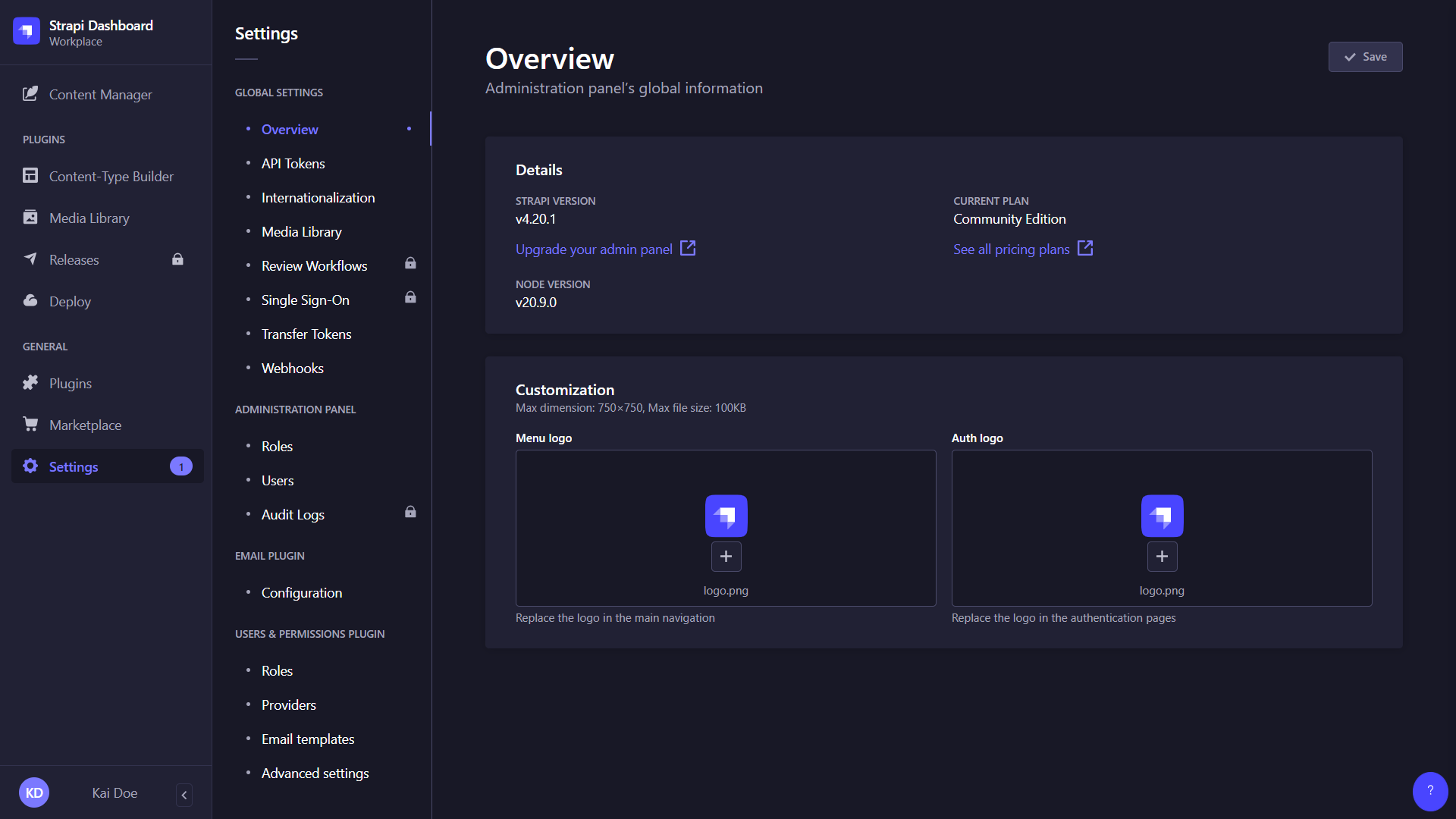Click the plus to replace the Menu logo
This screenshot has height=819, width=1456.
tap(726, 556)
